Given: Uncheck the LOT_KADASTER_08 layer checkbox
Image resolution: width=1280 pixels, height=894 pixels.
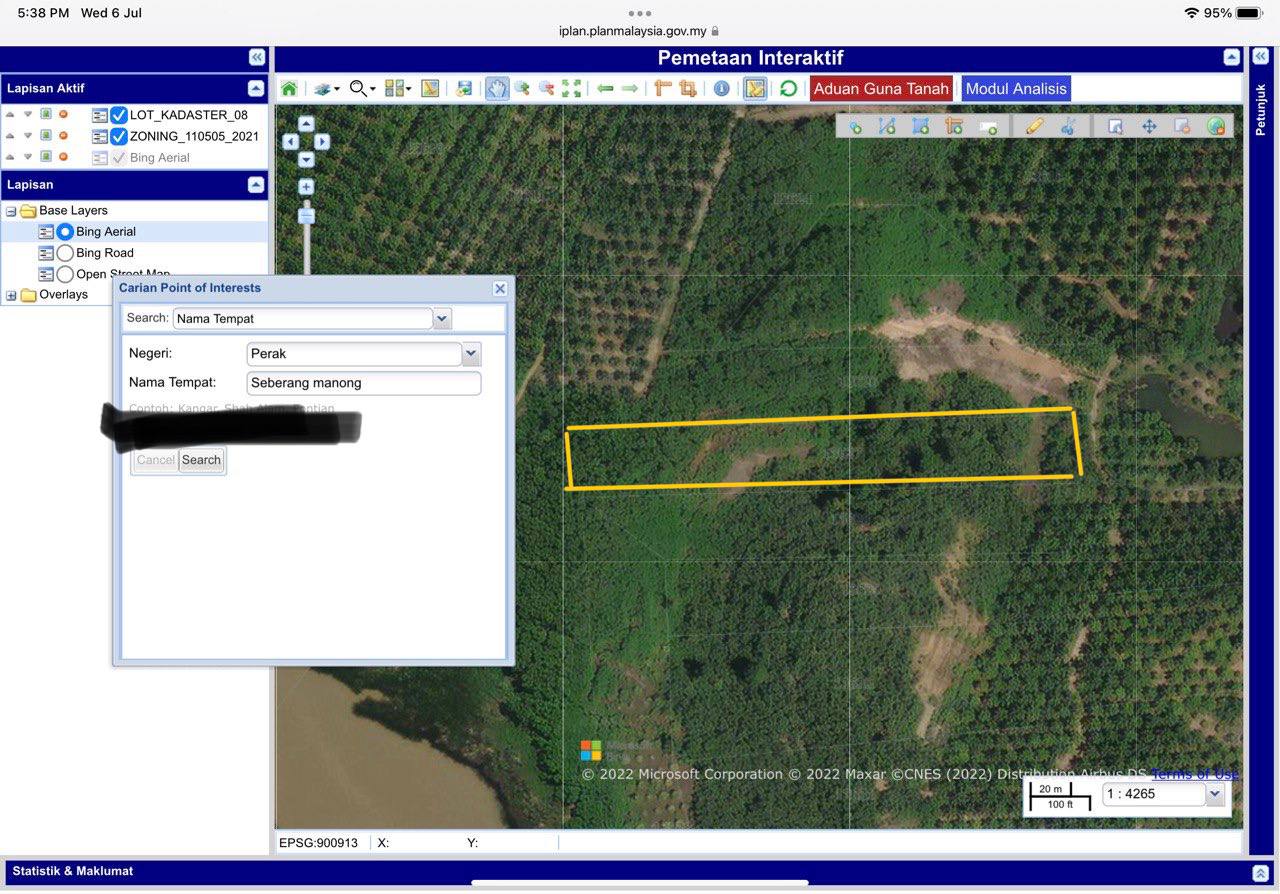Looking at the screenshot, I should coord(119,115).
